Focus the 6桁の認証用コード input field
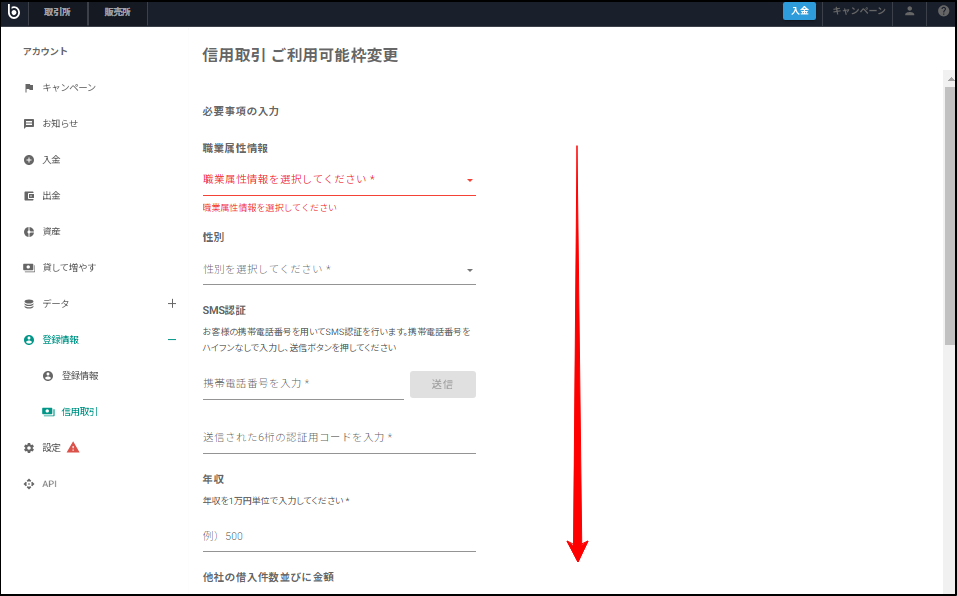The image size is (957, 596). (339, 438)
